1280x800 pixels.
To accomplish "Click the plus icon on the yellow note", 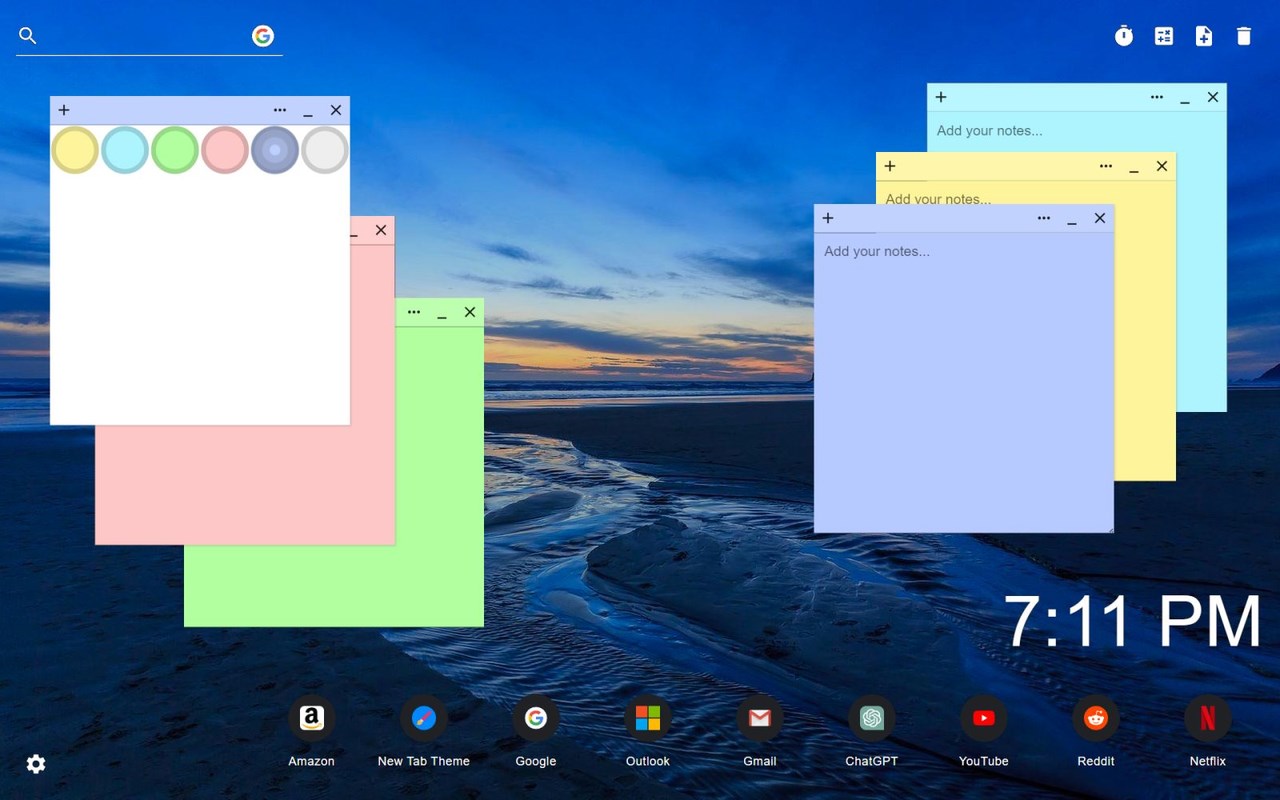I will [890, 166].
